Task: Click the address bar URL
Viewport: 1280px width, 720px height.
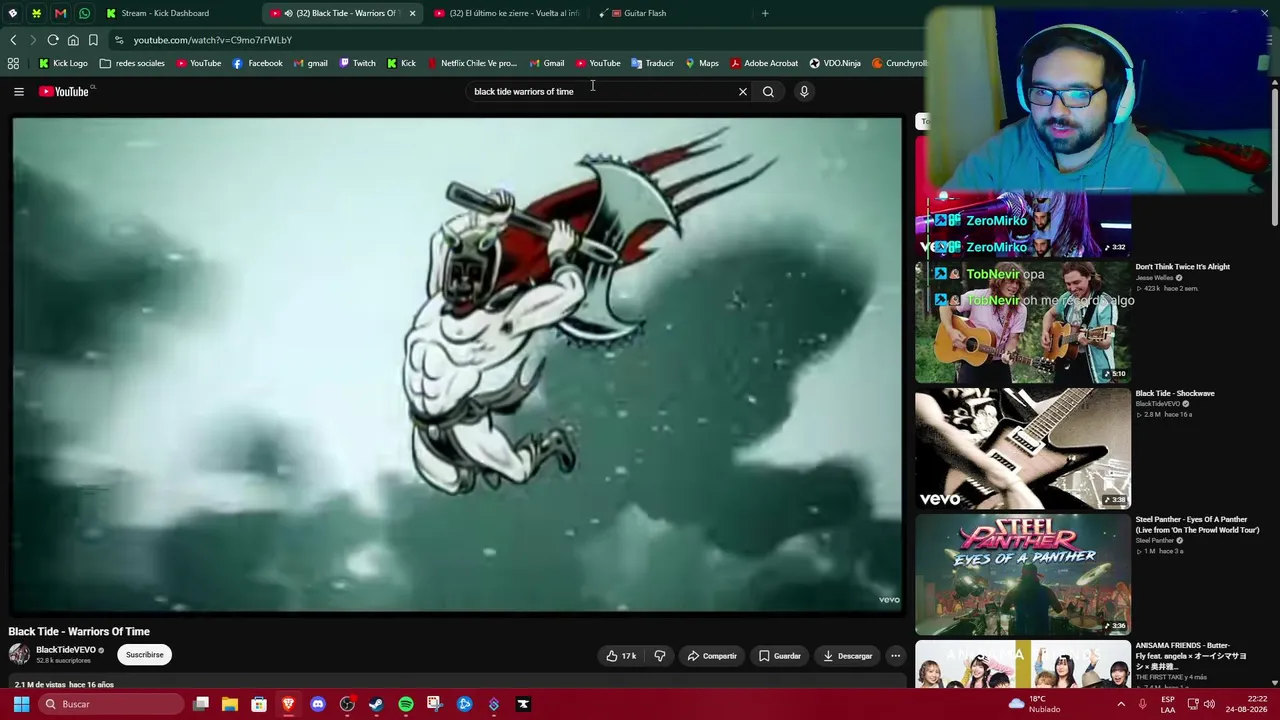Action: (213, 40)
